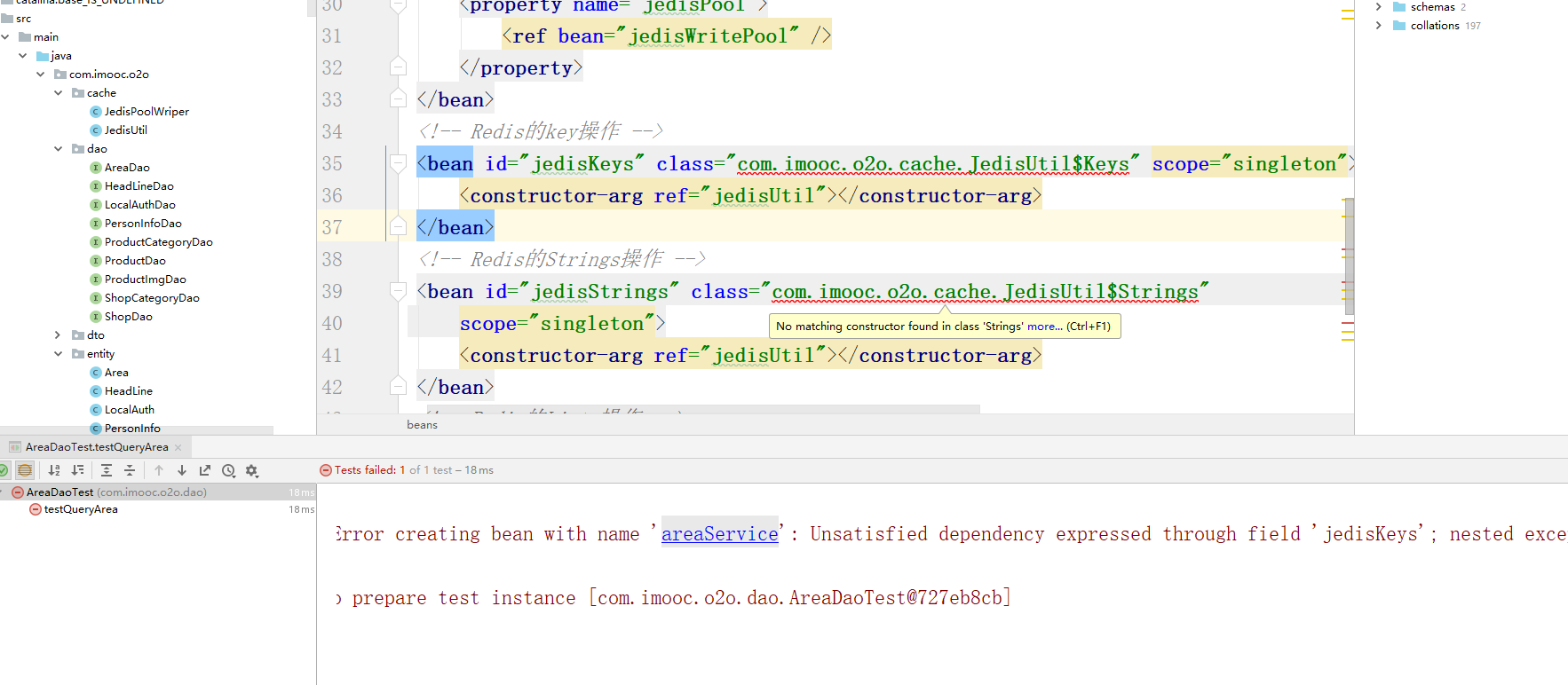Open the areaService link in console
1568x685 pixels.
(x=720, y=534)
